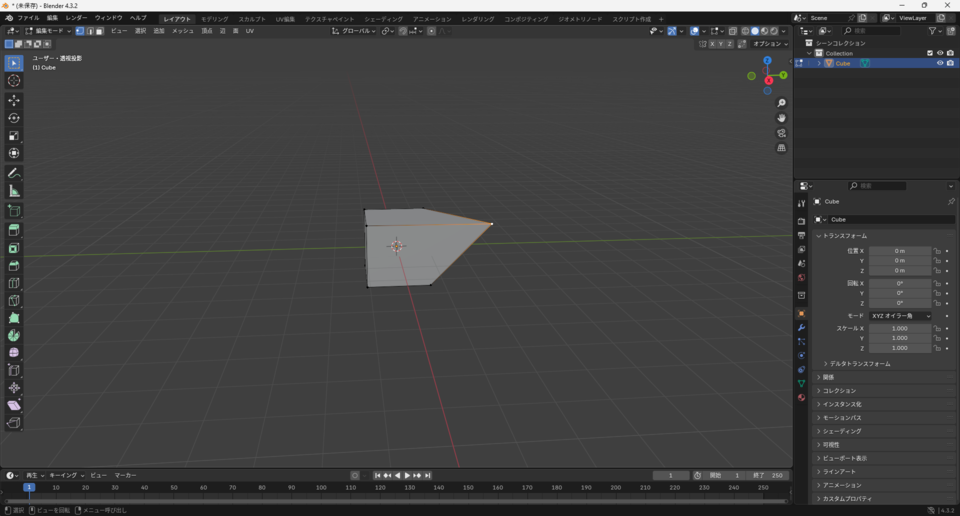Image resolution: width=960 pixels, height=516 pixels.
Task: Enable vertex select mode
Action: (x=80, y=31)
